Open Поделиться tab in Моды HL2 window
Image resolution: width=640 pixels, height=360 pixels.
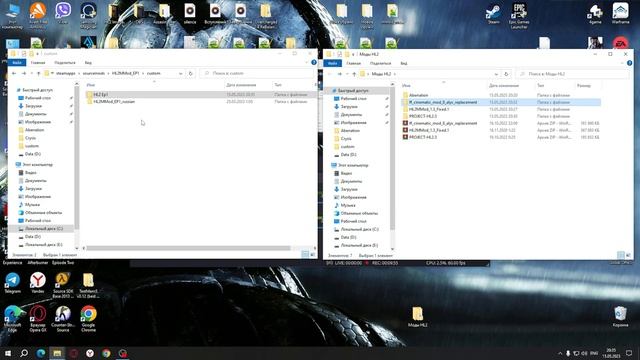[380, 63]
